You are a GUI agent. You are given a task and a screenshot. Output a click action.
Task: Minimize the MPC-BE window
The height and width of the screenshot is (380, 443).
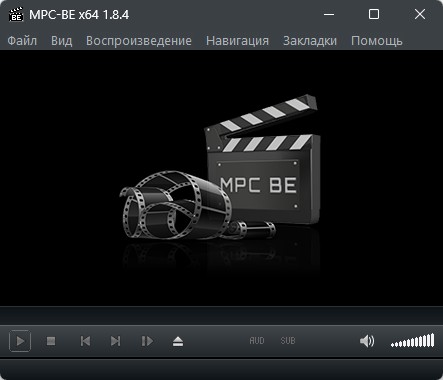329,14
